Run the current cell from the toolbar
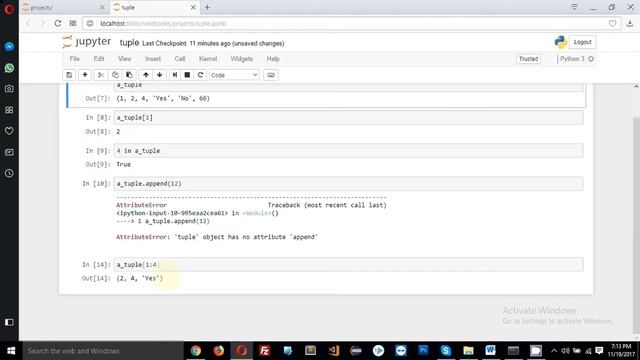This screenshot has width=640, height=360. pyautogui.click(x=175, y=75)
